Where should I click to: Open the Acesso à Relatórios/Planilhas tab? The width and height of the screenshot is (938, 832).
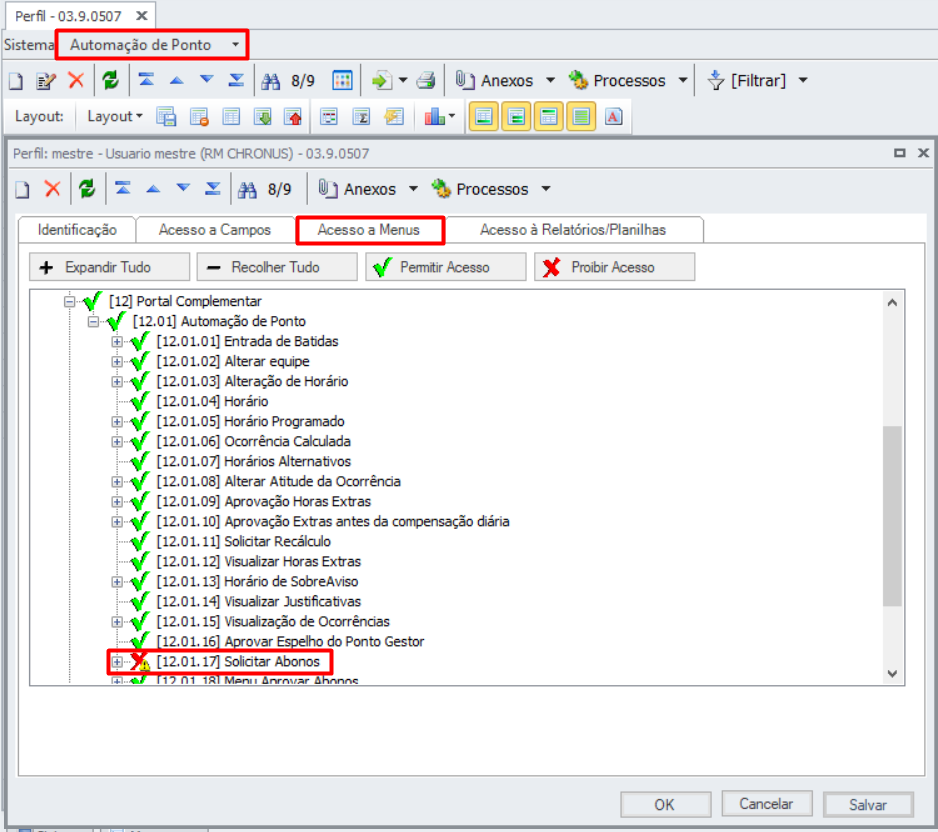click(x=573, y=230)
